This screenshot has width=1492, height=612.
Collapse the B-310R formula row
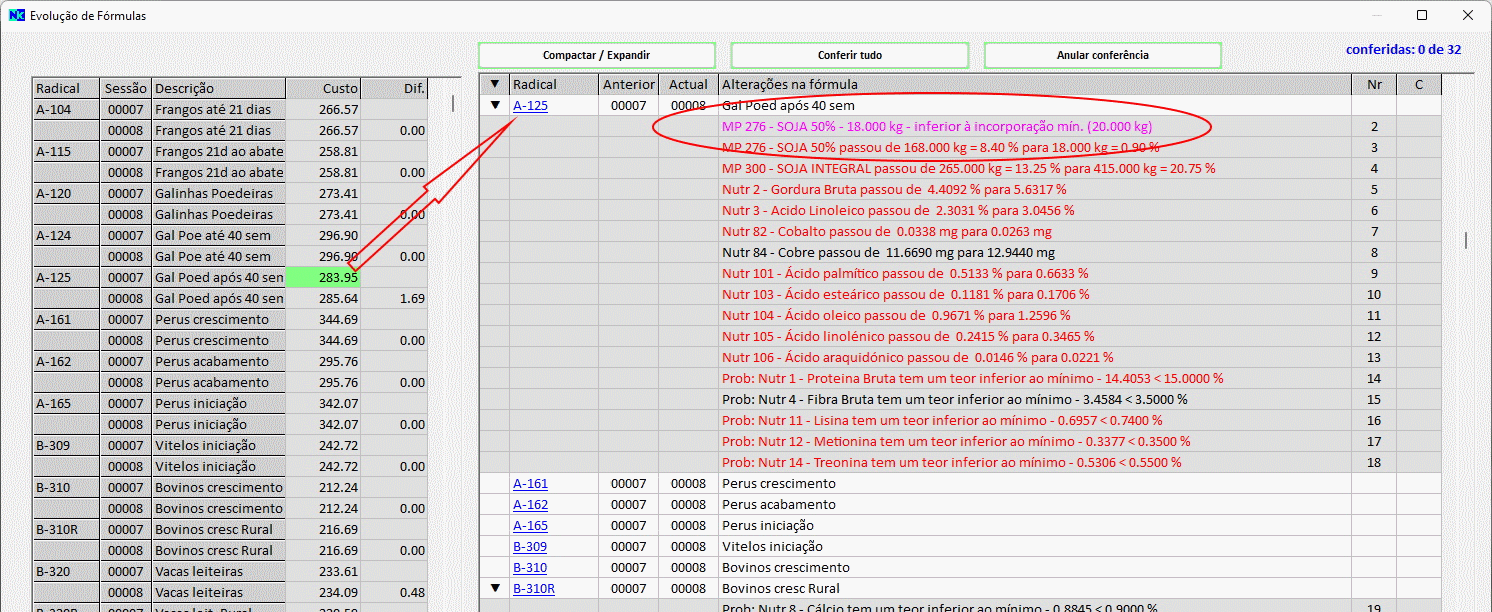pyautogui.click(x=494, y=588)
